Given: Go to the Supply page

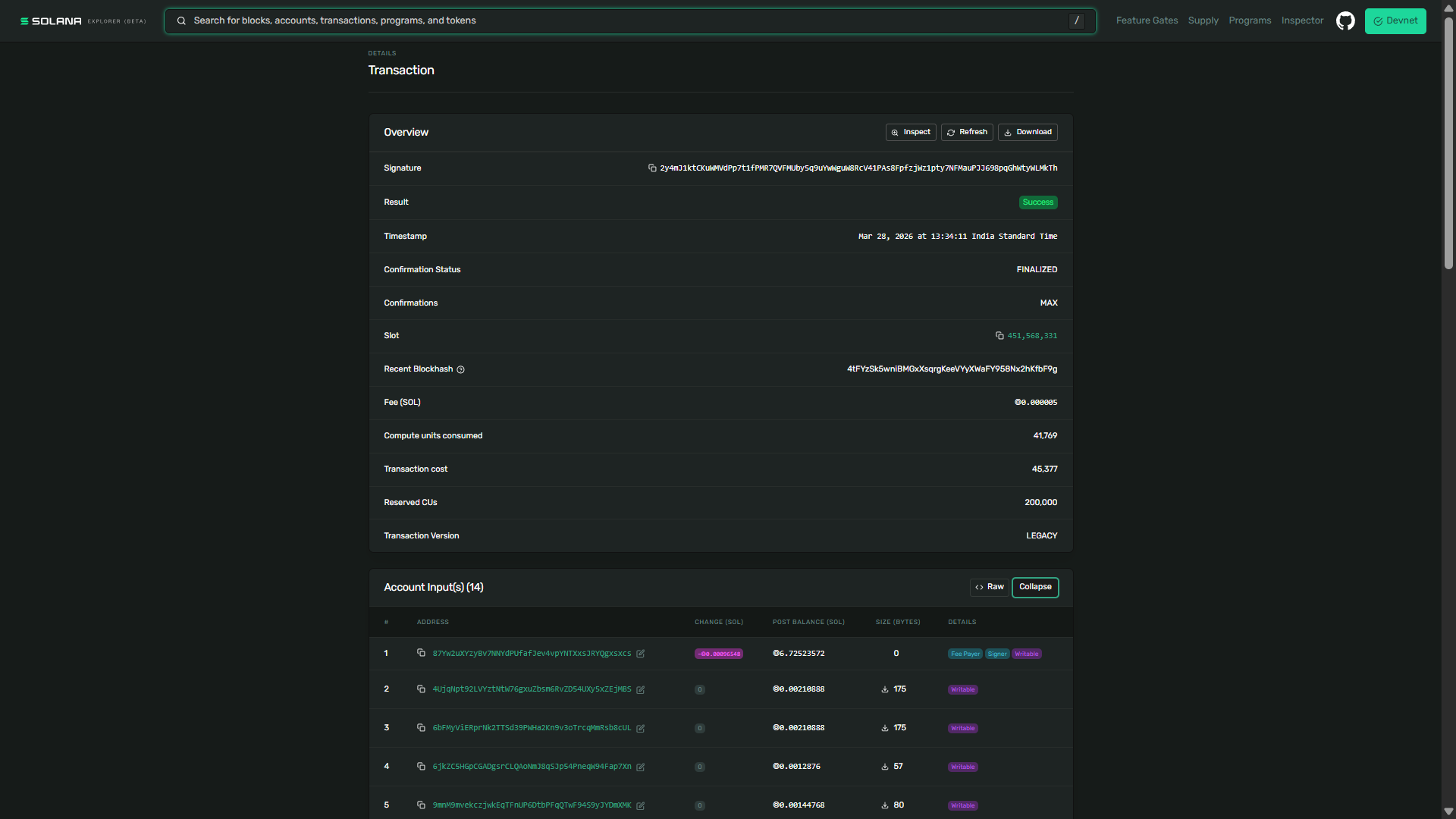Looking at the screenshot, I should point(1203,21).
